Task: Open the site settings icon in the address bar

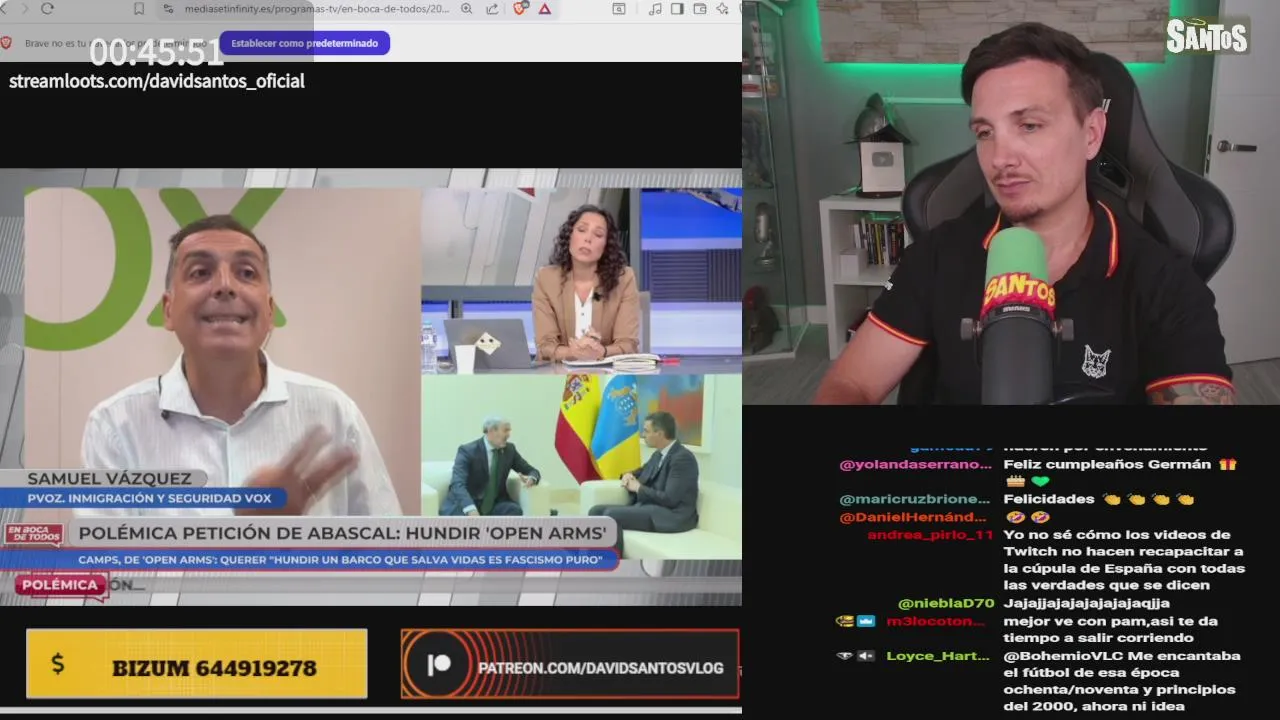Action: 168,8
